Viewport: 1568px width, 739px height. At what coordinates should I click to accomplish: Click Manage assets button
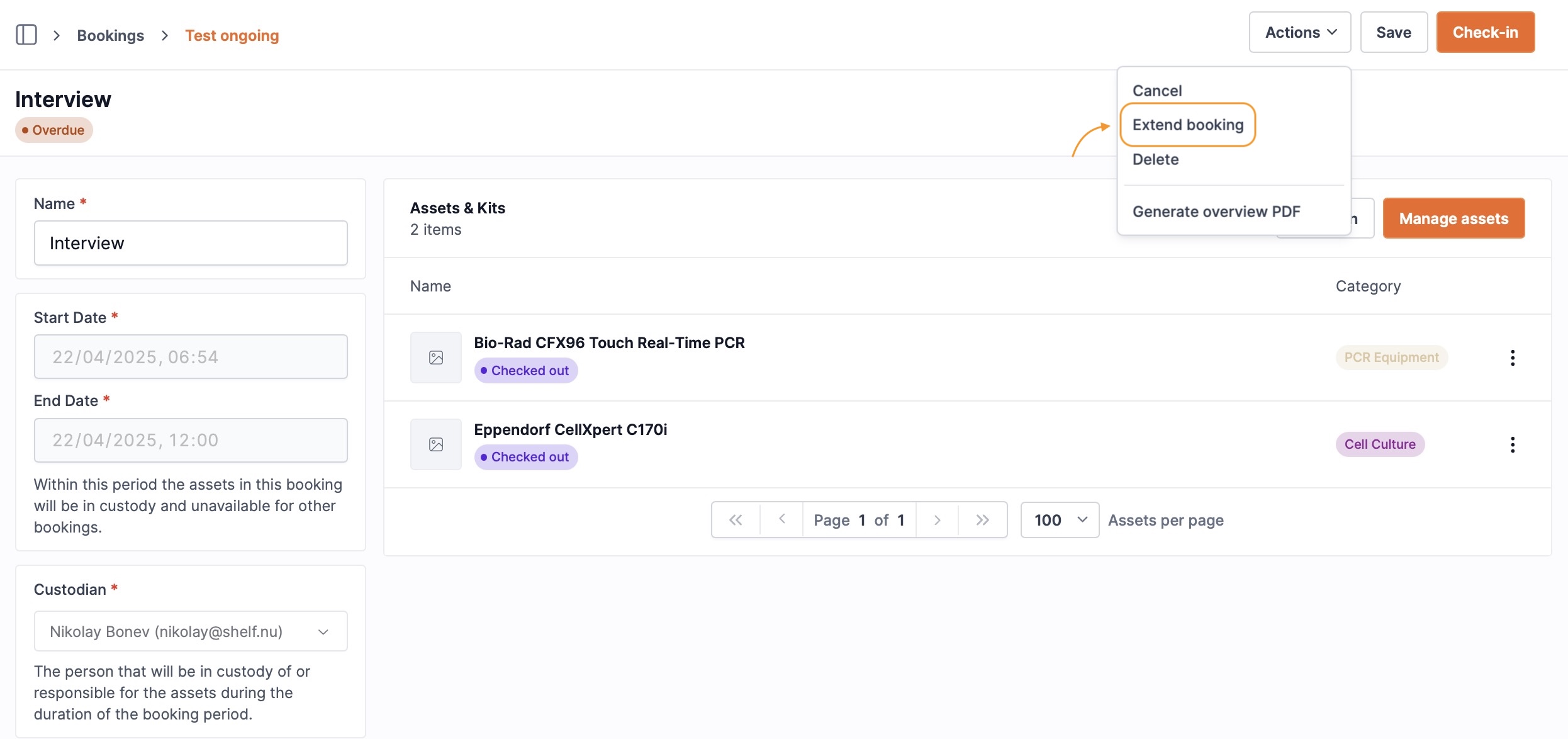(1453, 218)
